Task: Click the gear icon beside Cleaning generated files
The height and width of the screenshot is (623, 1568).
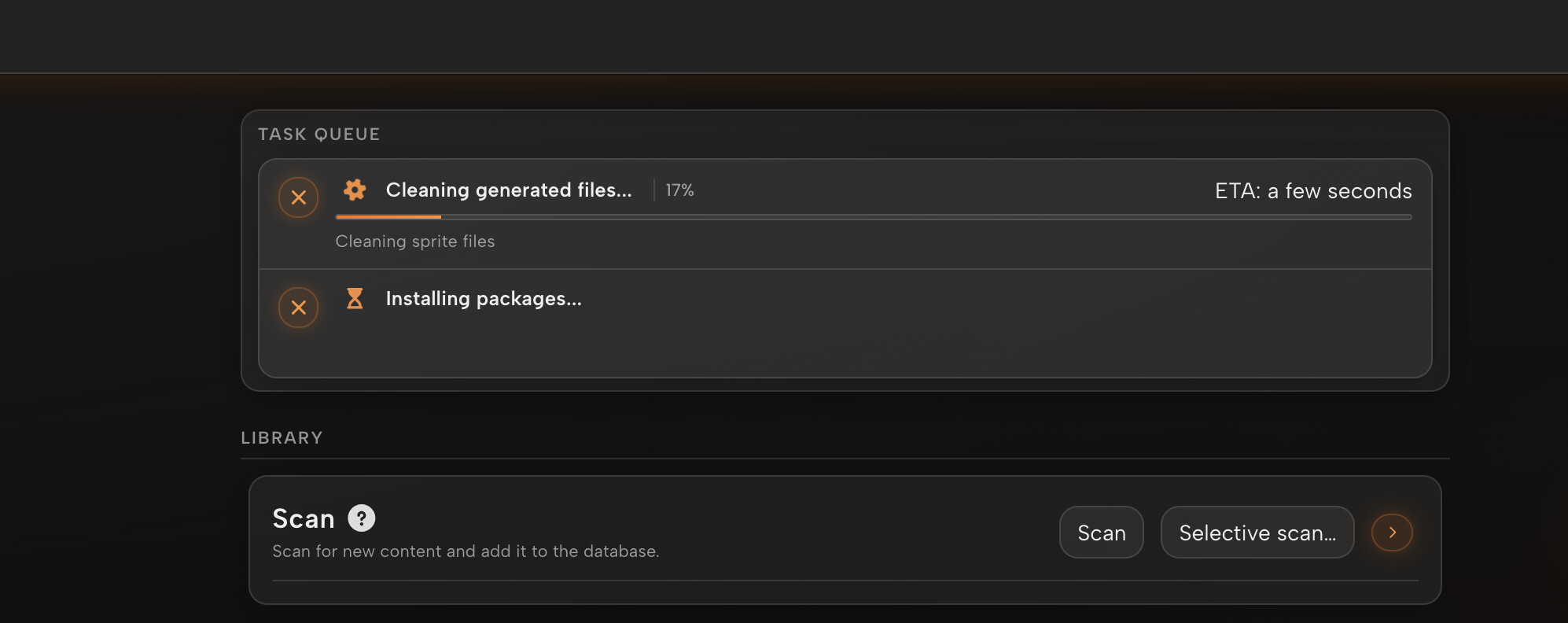Action: pyautogui.click(x=355, y=190)
